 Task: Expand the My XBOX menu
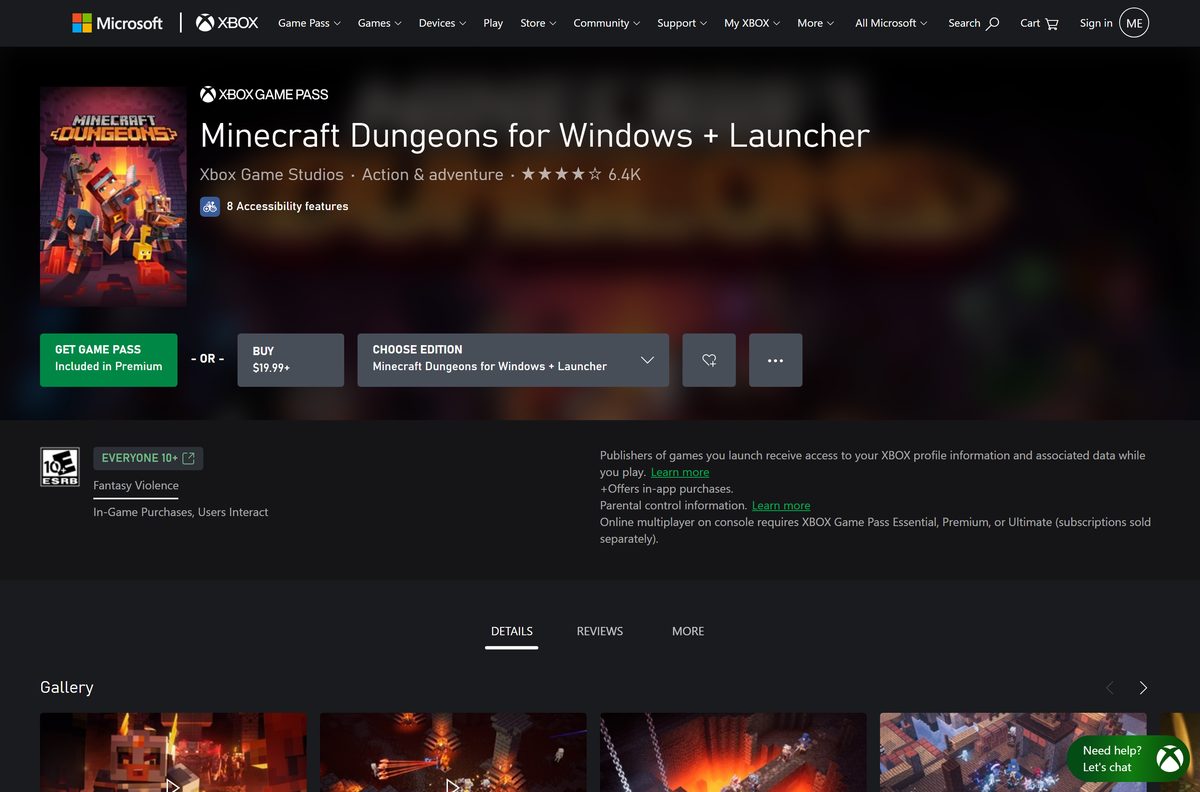coord(752,23)
